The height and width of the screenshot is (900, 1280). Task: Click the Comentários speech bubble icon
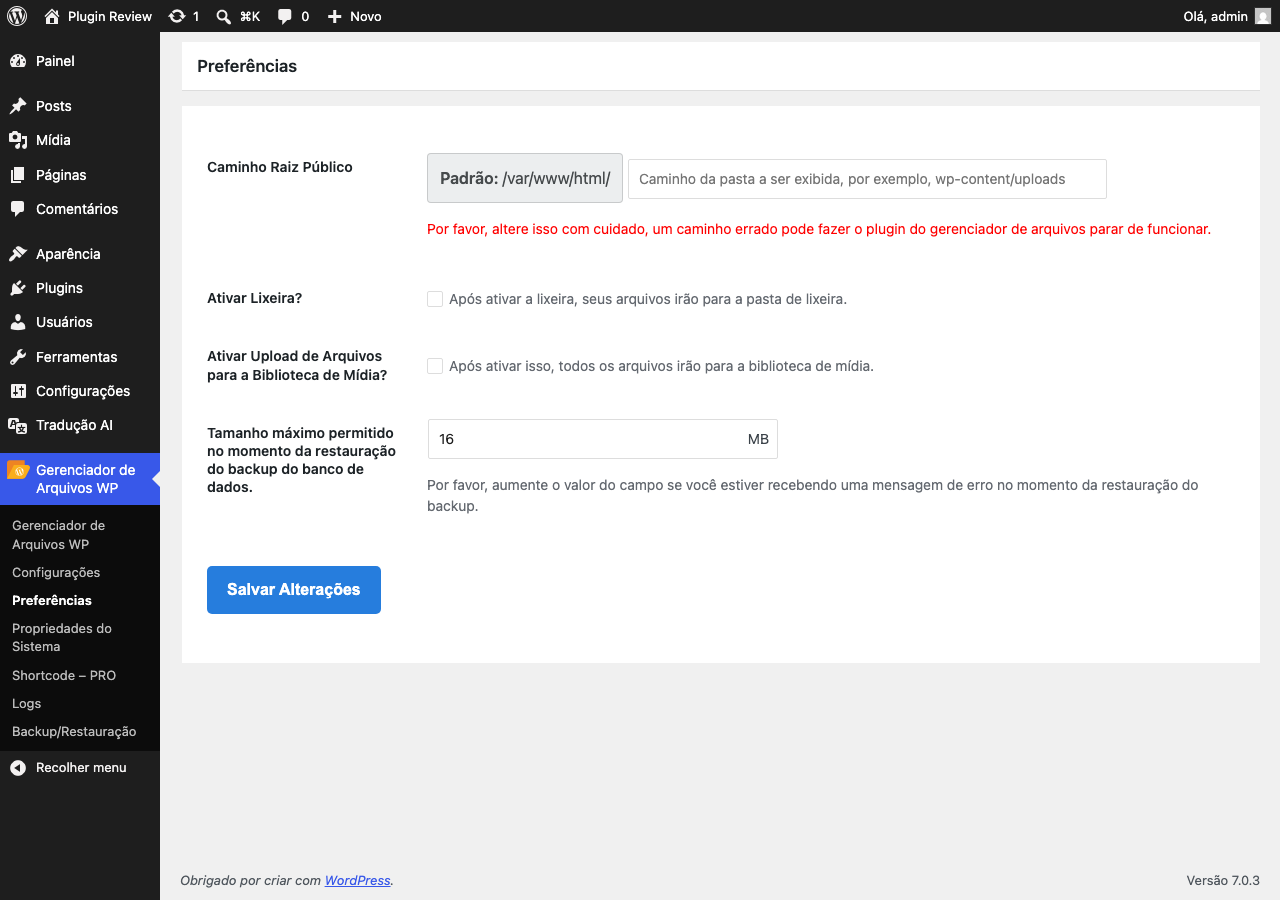pyautogui.click(x=18, y=209)
